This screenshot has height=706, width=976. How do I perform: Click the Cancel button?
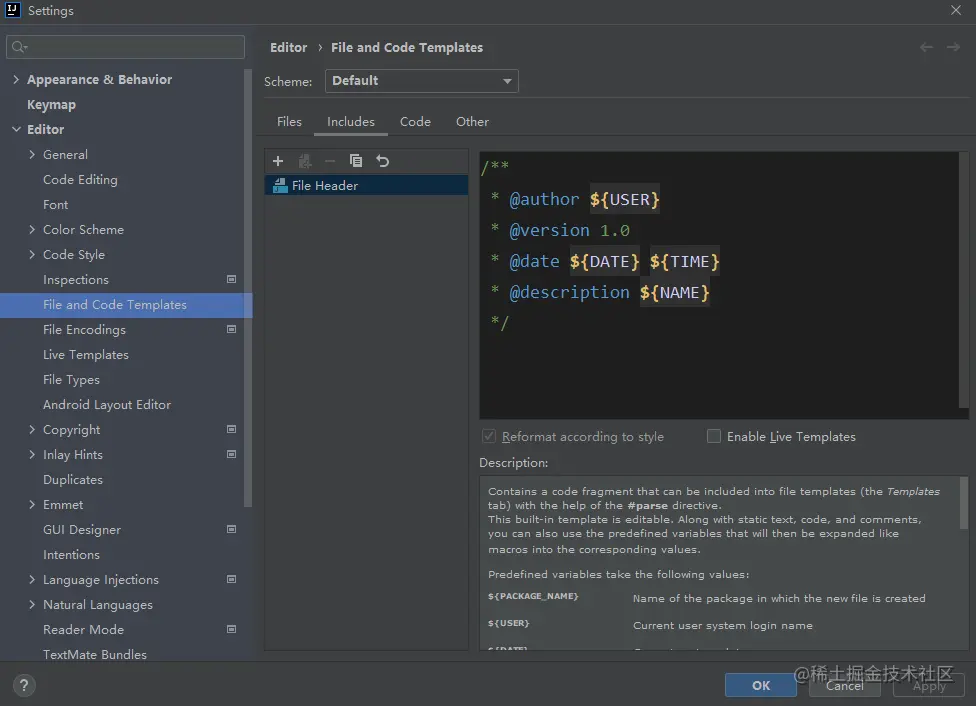[845, 685]
